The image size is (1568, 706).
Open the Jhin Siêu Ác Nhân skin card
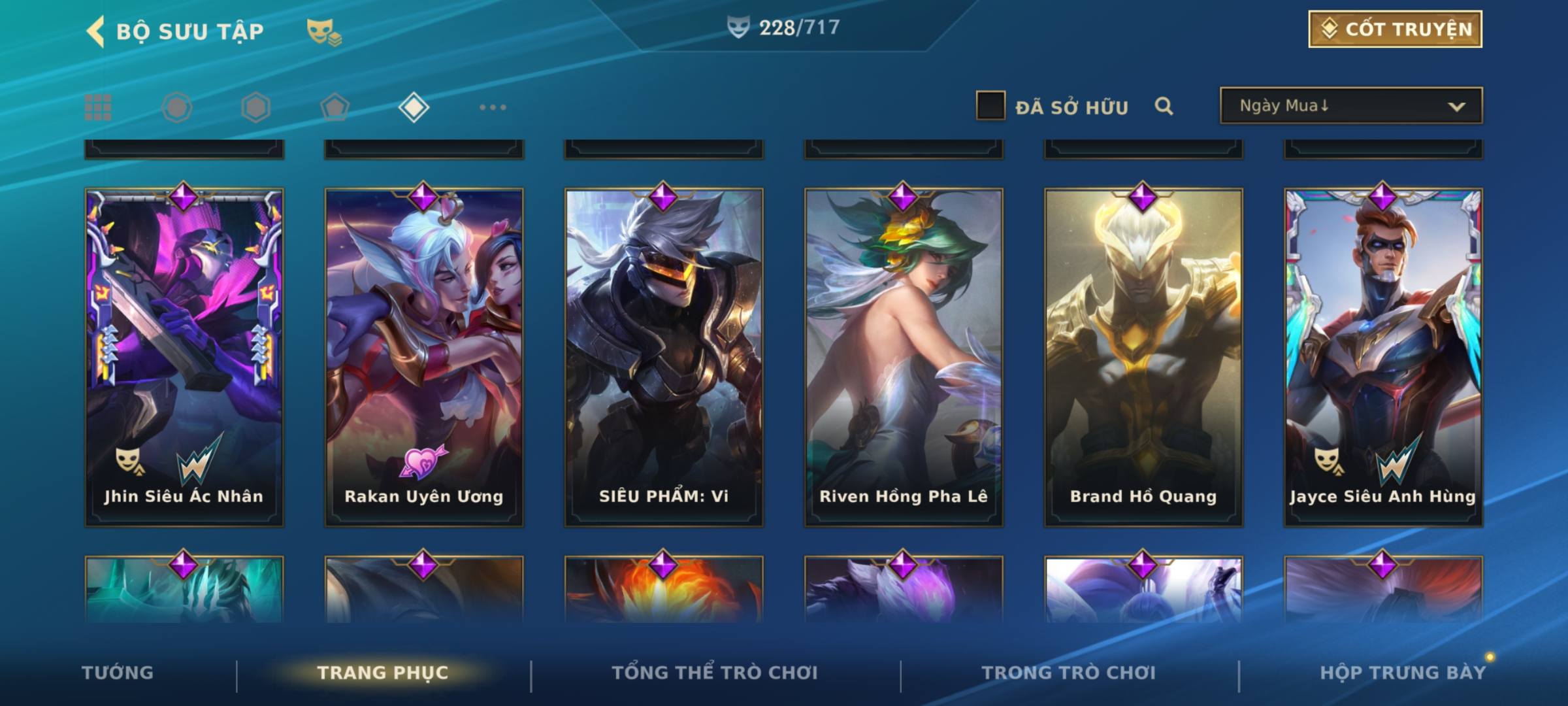coord(184,357)
